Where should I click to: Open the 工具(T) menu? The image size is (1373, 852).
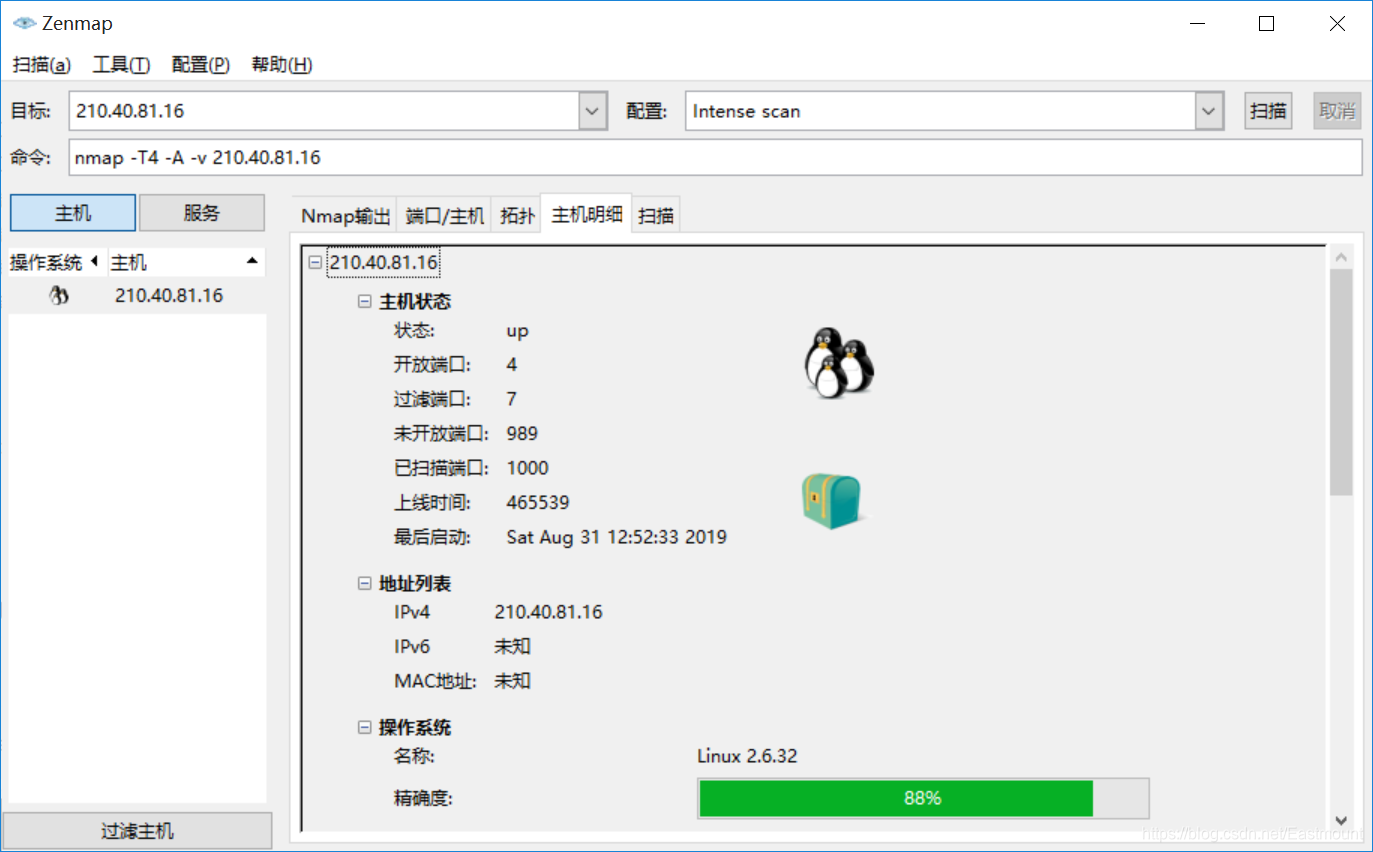(x=121, y=65)
